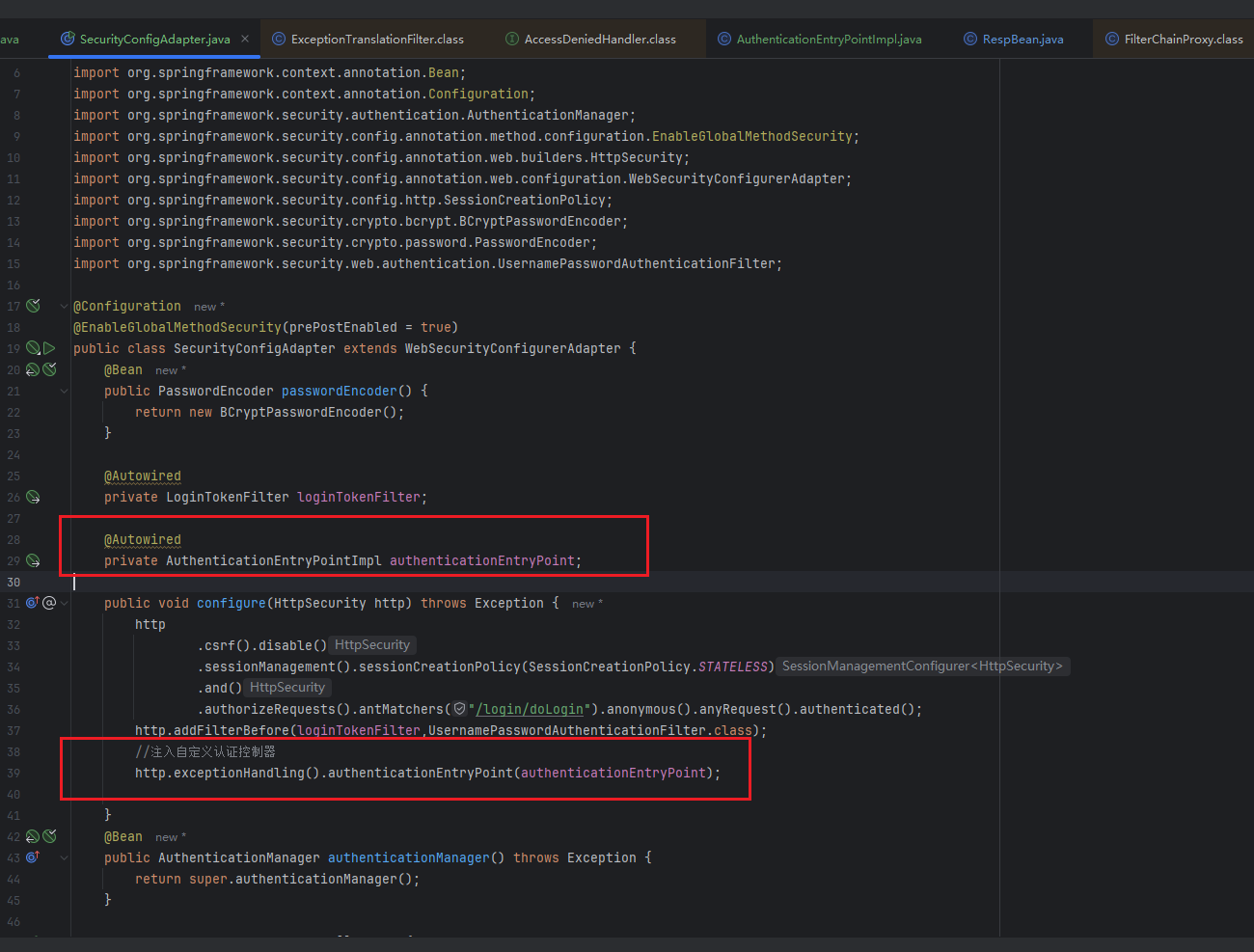
Task: Open the RespBean.java tab
Action: coord(1013,40)
